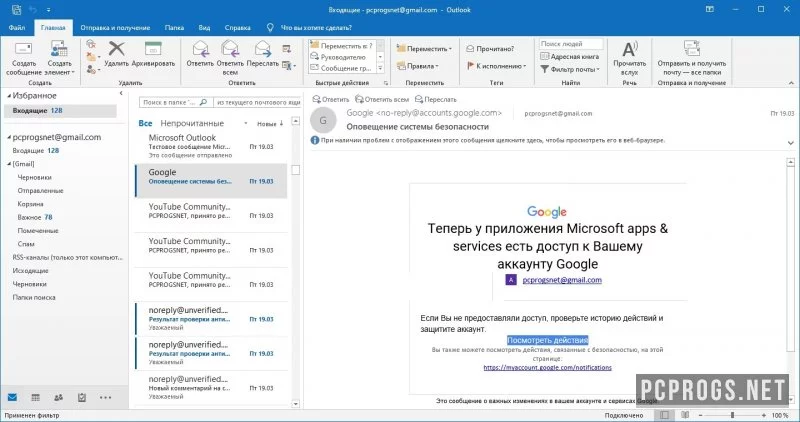The image size is (800, 422).
Task: Open the Create element button
Action: (x=59, y=58)
